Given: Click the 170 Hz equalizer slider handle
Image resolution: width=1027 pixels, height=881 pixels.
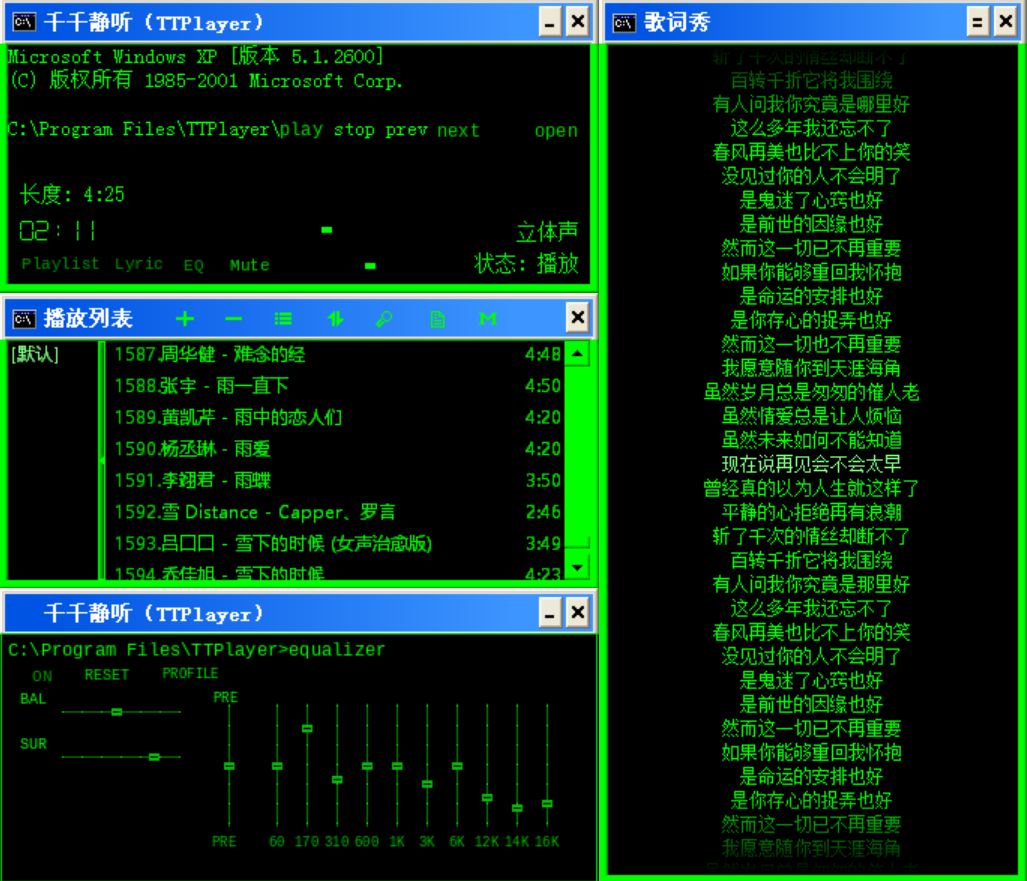Looking at the screenshot, I should (x=307, y=728).
